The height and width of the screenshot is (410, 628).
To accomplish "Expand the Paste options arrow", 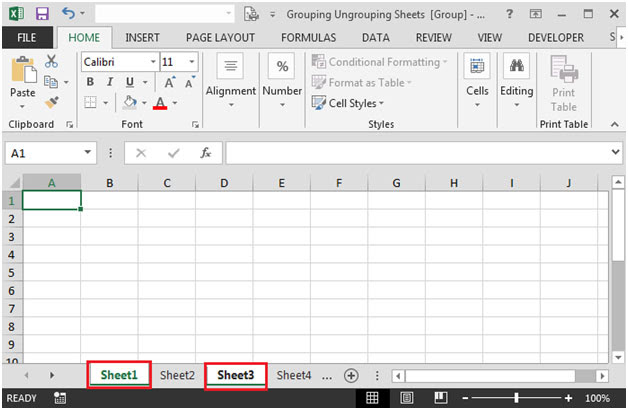I will coord(22,107).
